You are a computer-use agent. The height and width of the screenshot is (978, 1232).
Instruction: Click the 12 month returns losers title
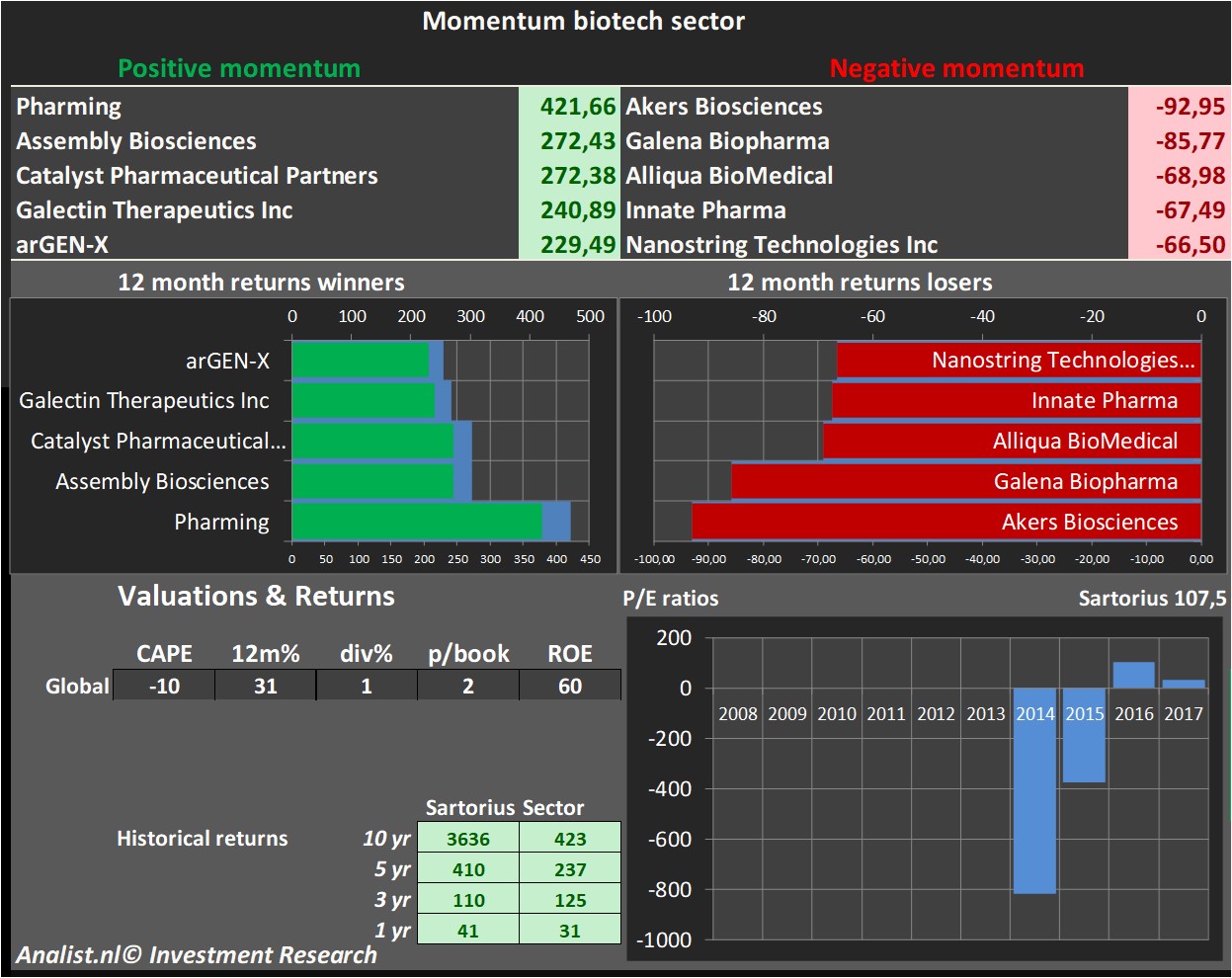tap(860, 282)
